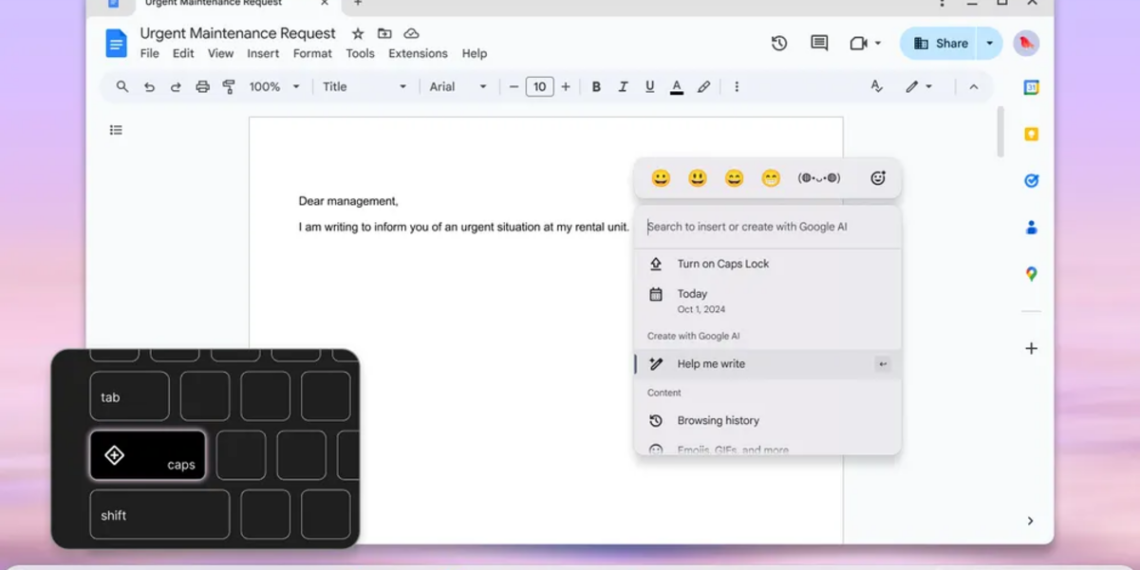Print the document
This screenshot has width=1140, height=570.
(203, 87)
